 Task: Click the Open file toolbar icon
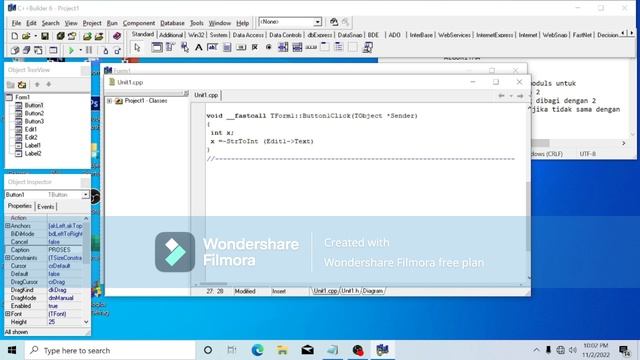coord(26,36)
